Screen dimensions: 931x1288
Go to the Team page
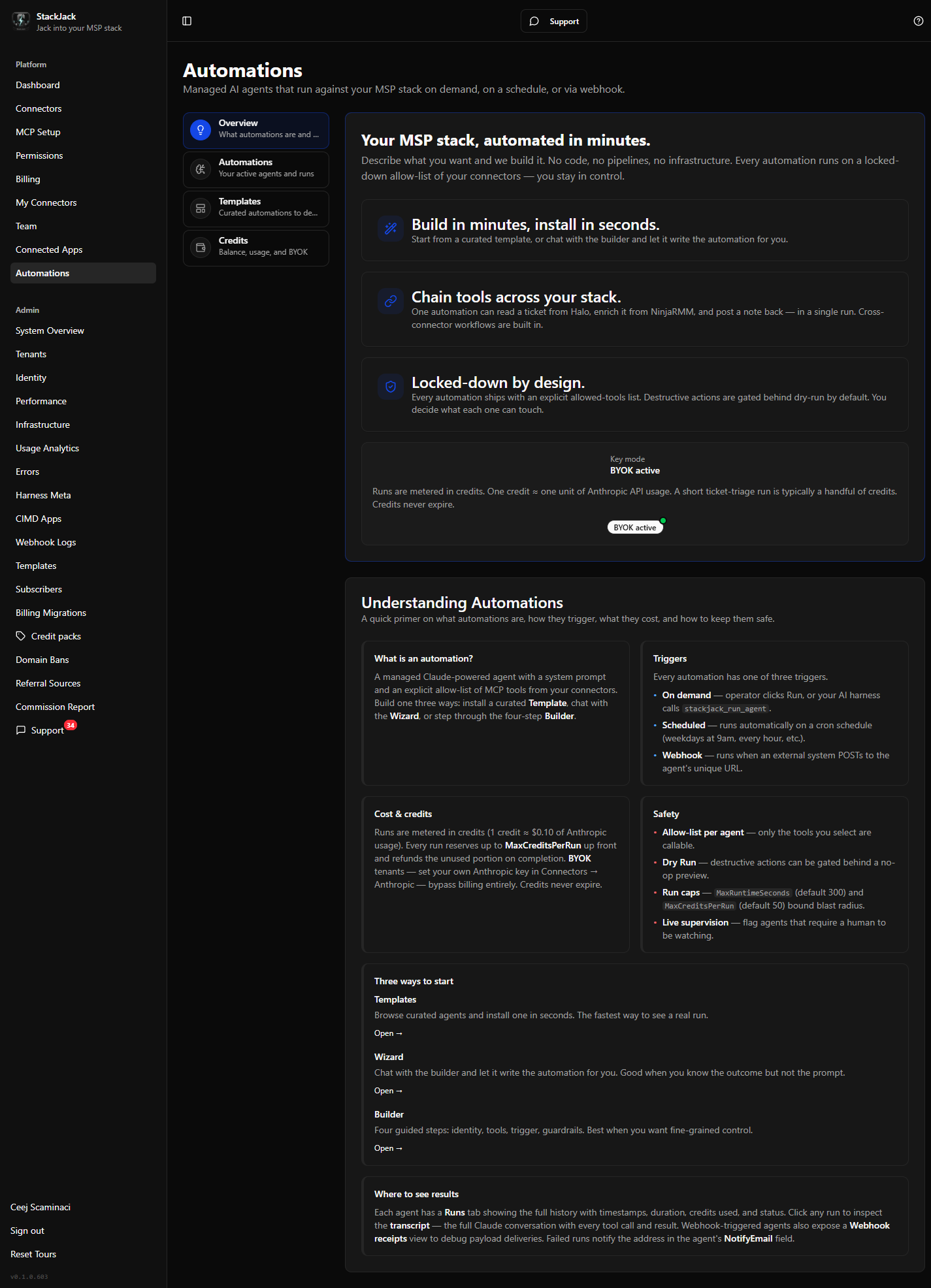click(83, 226)
